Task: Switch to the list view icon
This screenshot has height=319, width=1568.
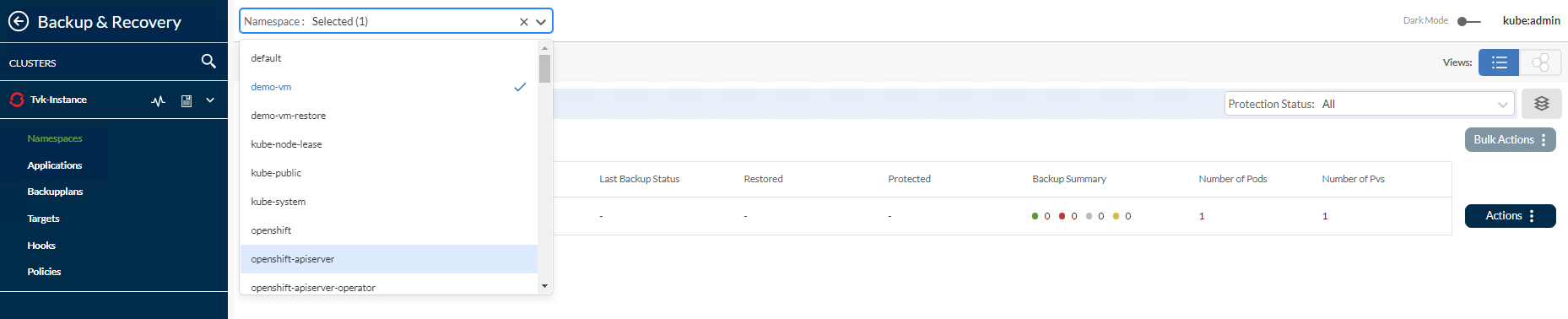Action: pyautogui.click(x=1499, y=62)
